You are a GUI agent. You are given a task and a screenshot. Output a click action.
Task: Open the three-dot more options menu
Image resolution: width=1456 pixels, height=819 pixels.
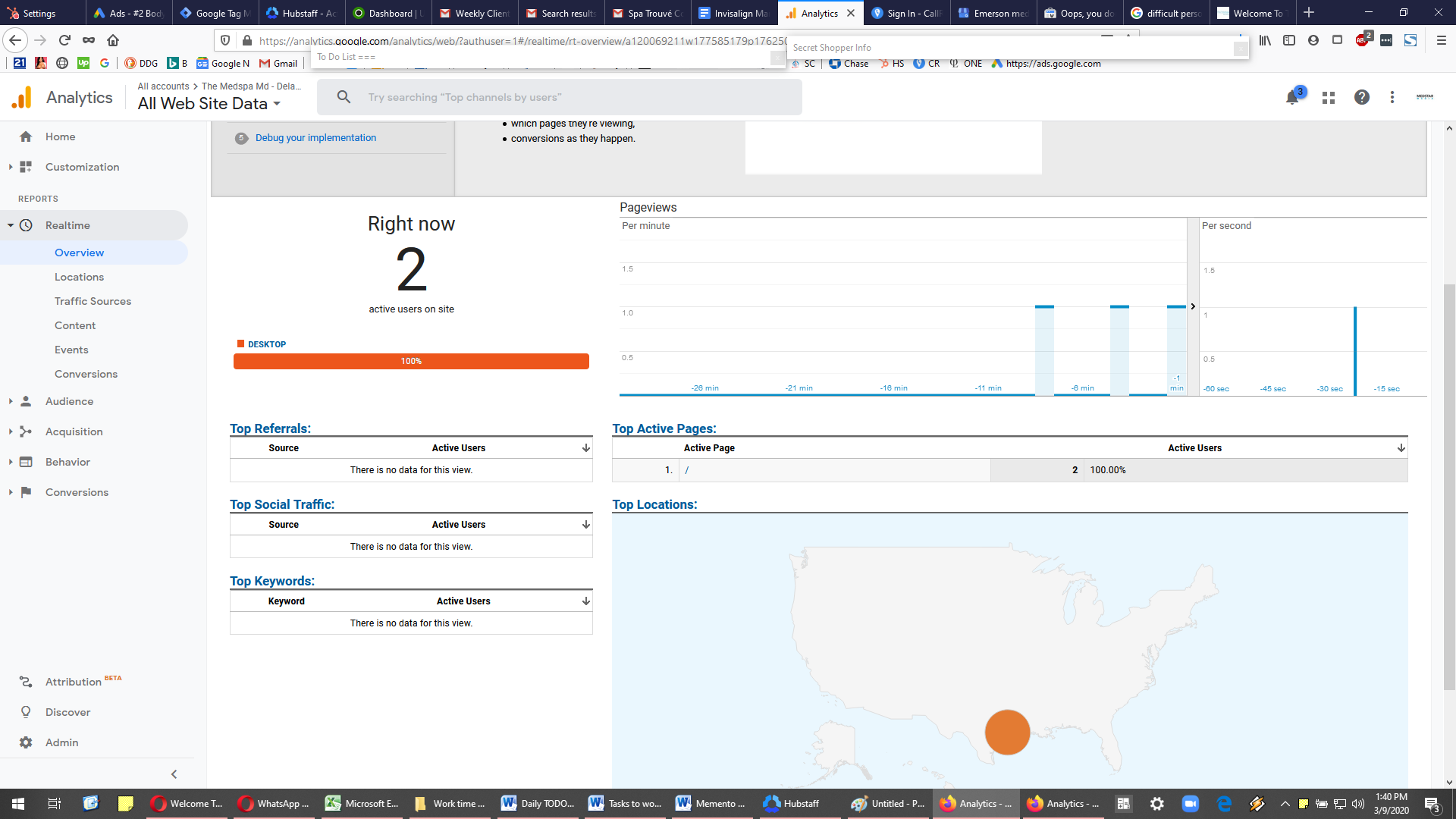(x=1392, y=97)
